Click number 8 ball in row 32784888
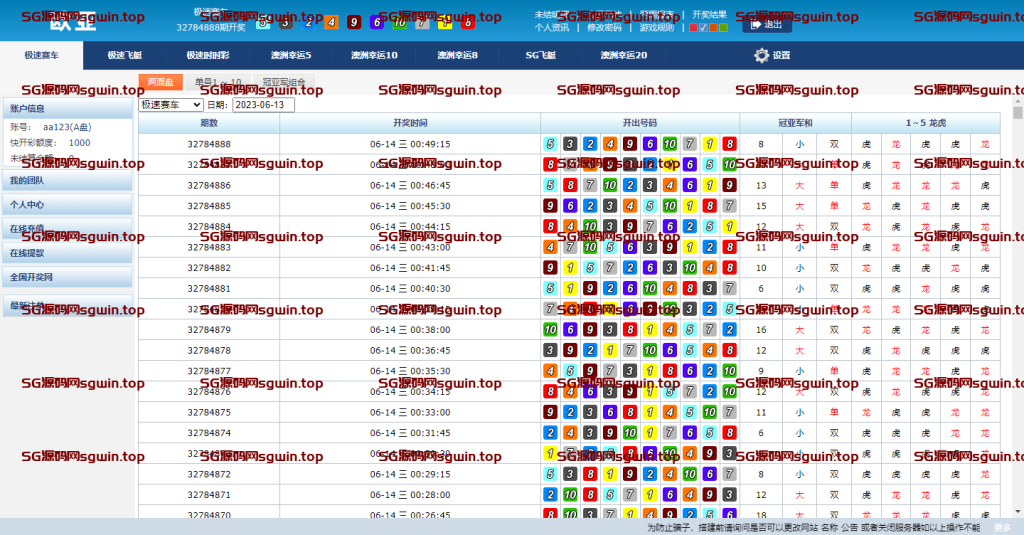The image size is (1024, 535). click(730, 144)
